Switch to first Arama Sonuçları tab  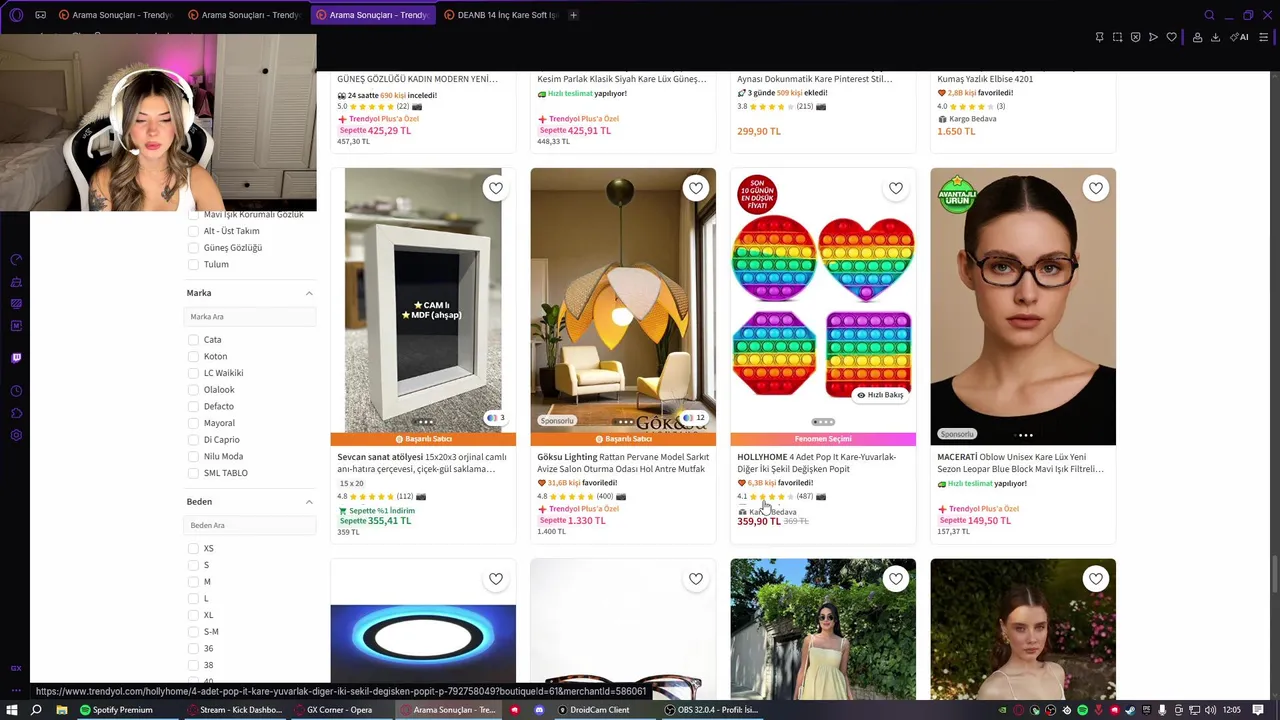pos(116,15)
